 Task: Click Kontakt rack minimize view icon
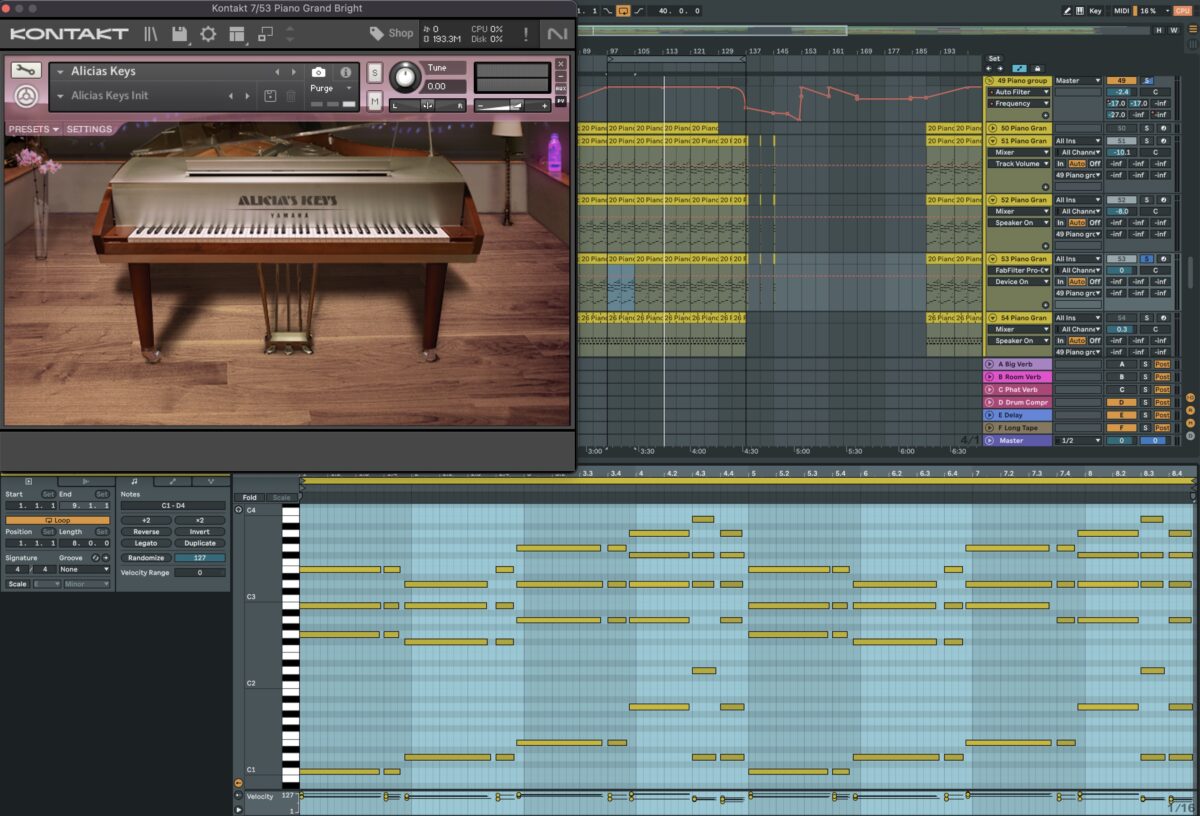point(265,34)
